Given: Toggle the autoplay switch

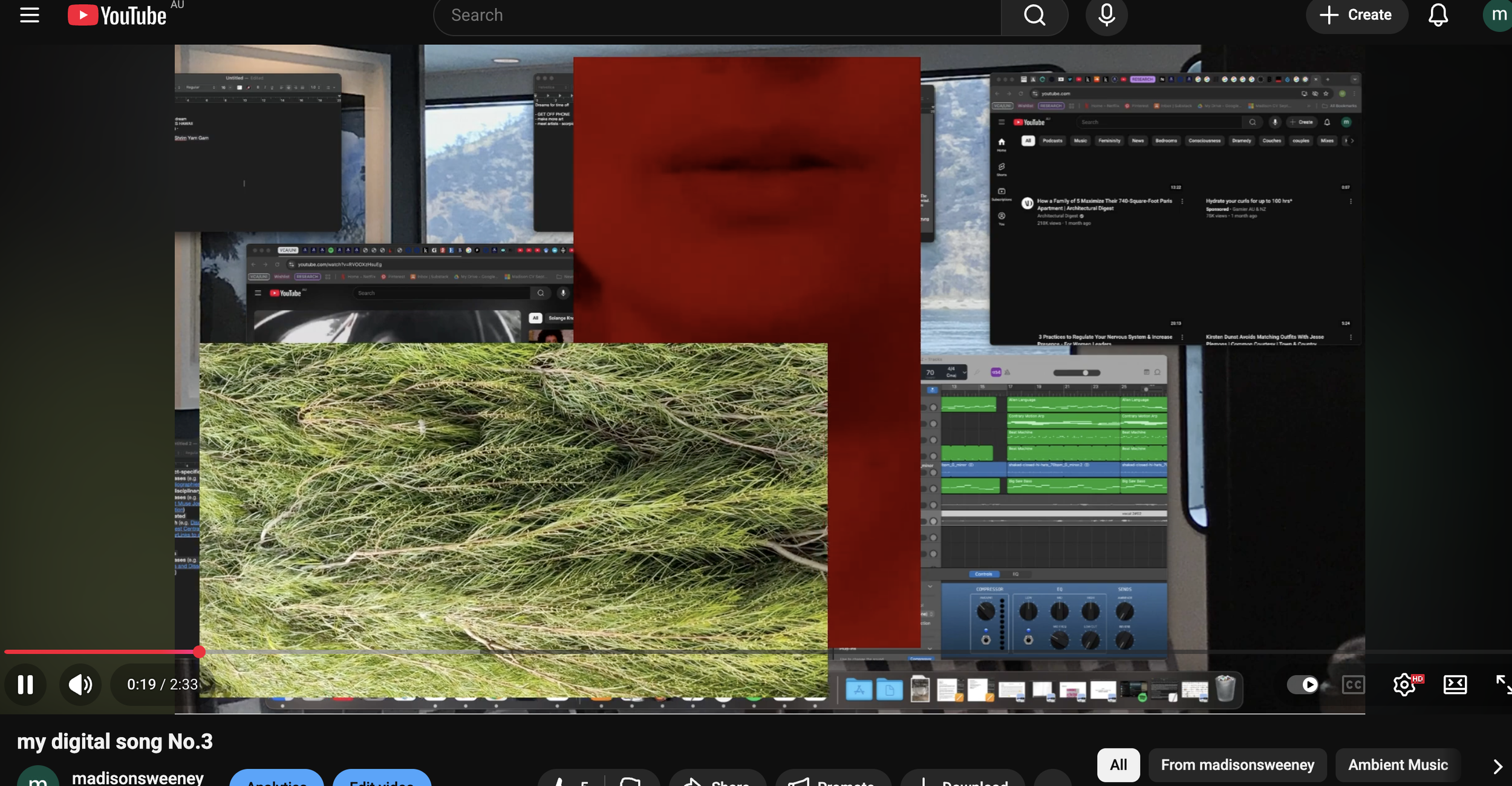Looking at the screenshot, I should (x=1303, y=684).
